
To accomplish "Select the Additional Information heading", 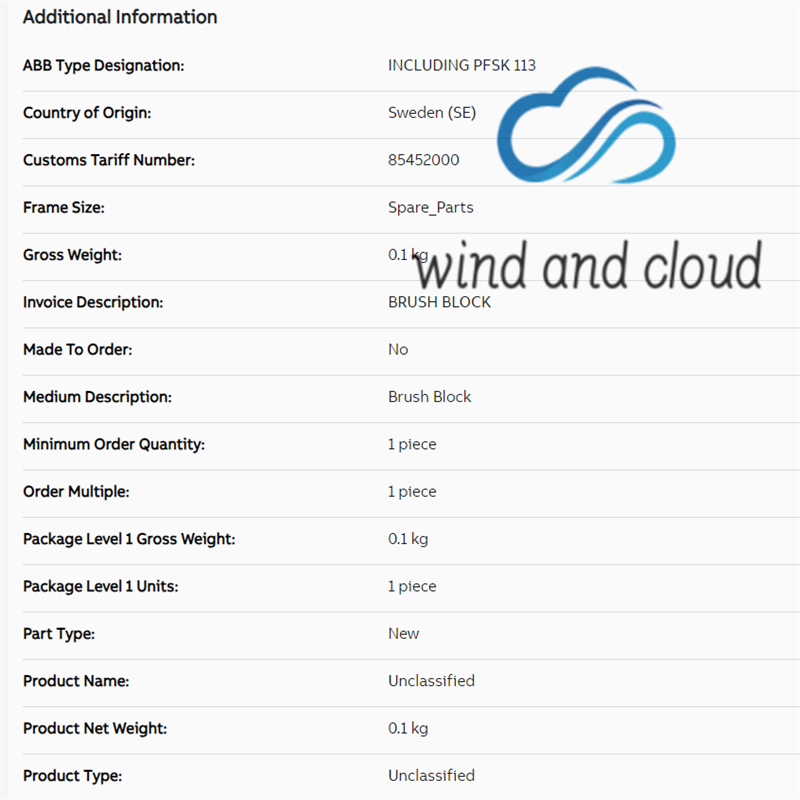I will 120,17.
